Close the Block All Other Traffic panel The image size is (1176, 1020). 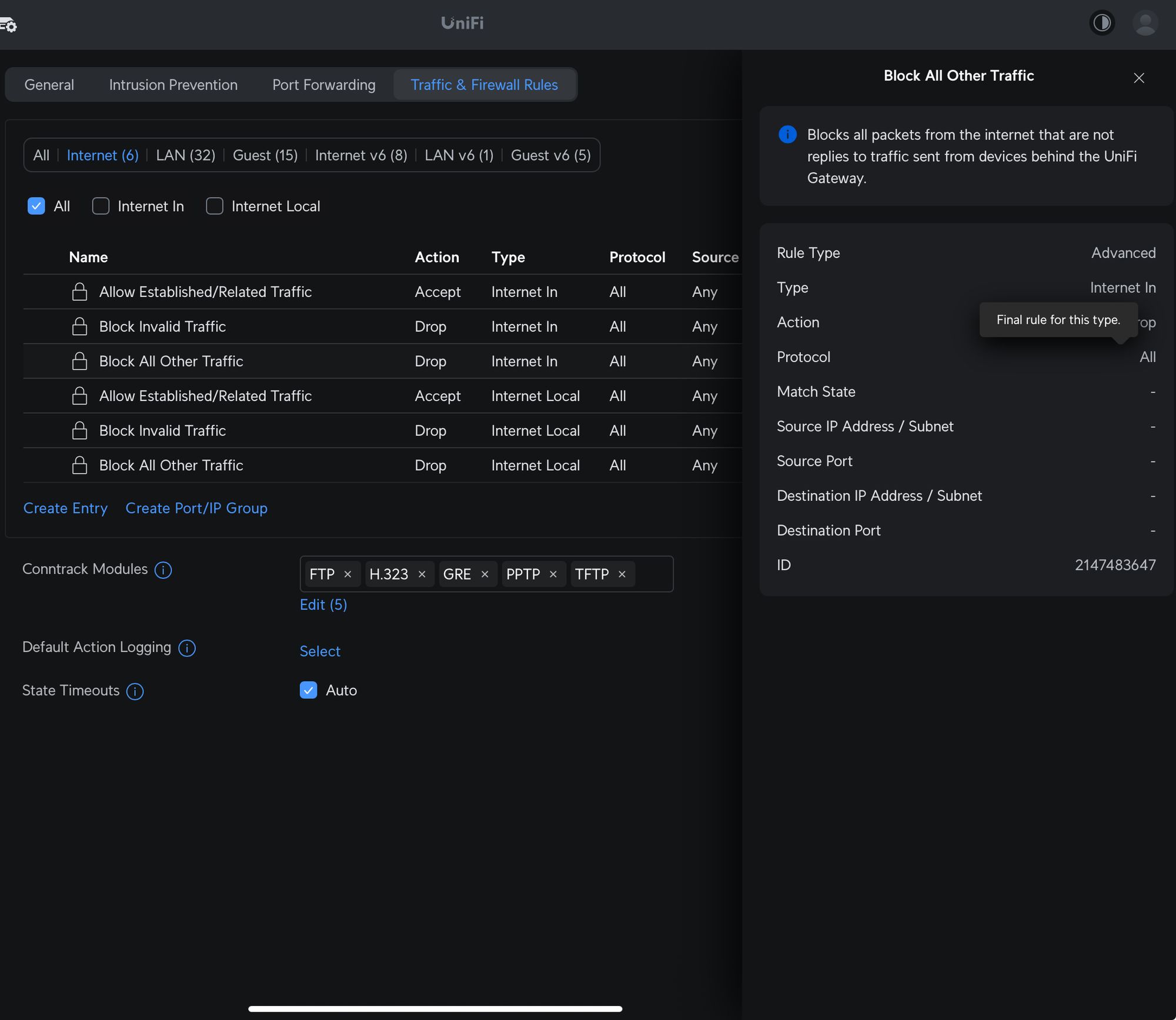[1138, 78]
